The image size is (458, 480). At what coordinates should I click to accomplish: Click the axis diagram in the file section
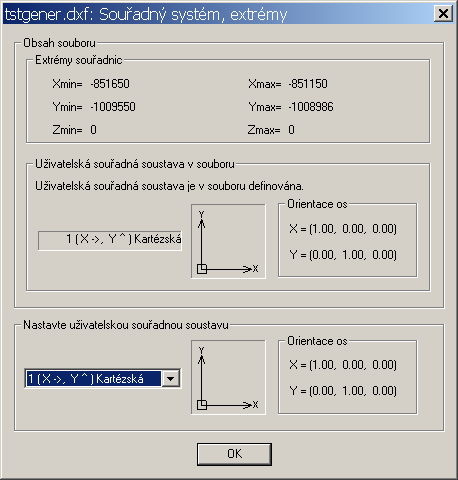click(228, 241)
